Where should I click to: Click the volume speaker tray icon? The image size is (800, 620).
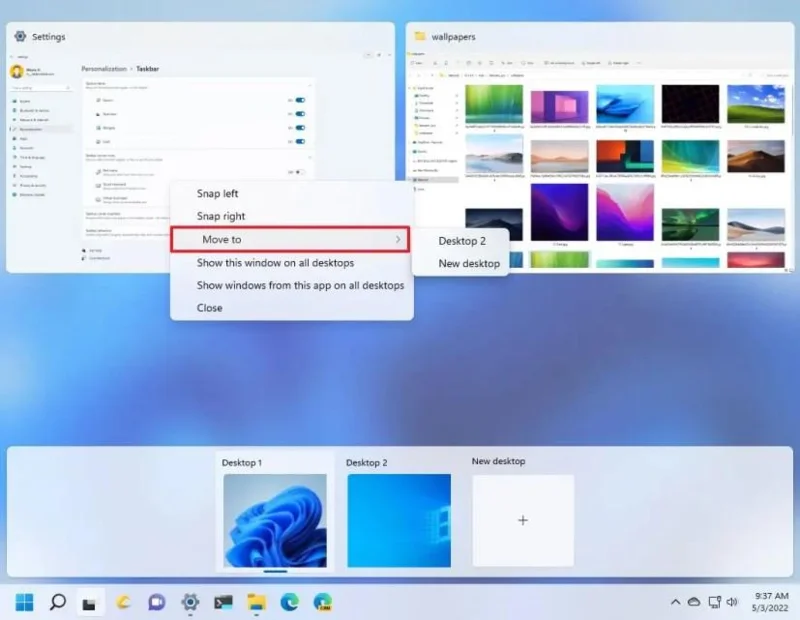[x=733, y=602]
